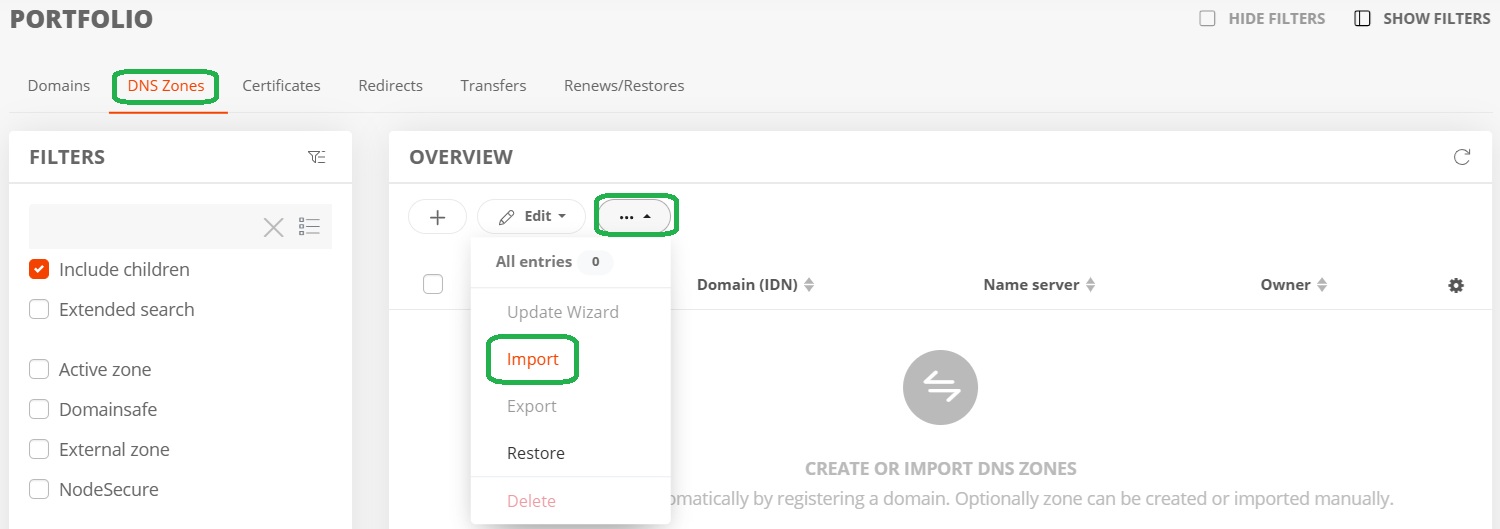The height and width of the screenshot is (529, 1500).
Task: Click the Show Filters layout icon
Action: [x=1361, y=19]
